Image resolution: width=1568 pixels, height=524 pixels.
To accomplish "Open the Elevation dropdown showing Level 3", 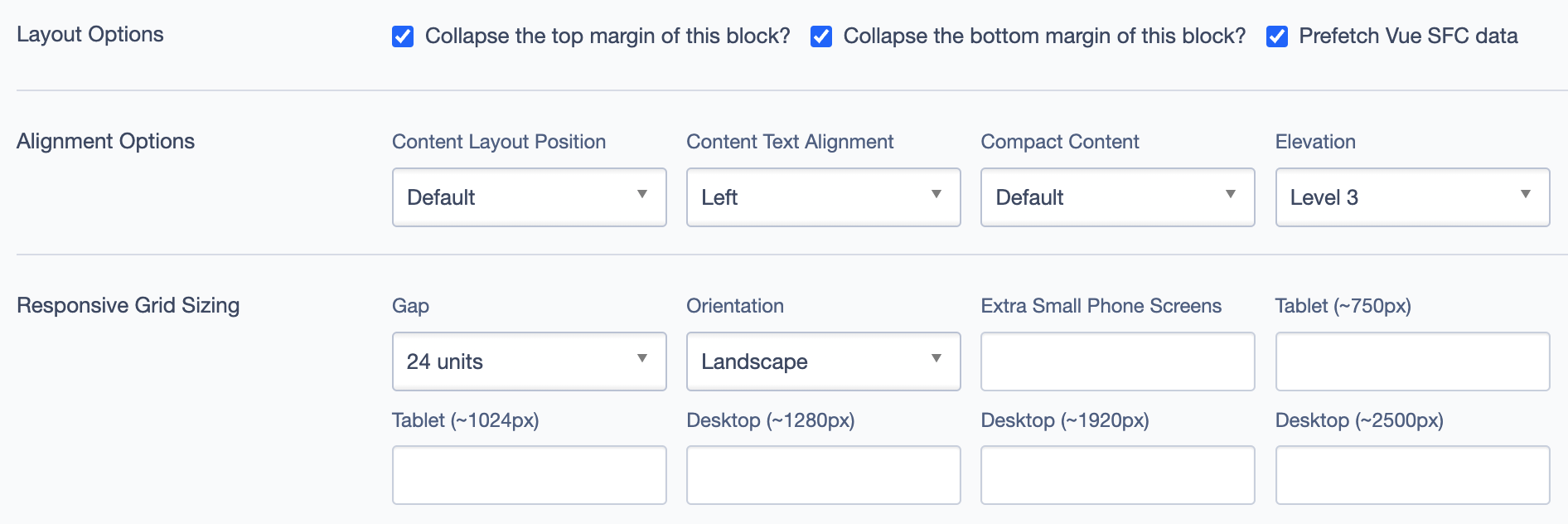I will click(x=1411, y=197).
